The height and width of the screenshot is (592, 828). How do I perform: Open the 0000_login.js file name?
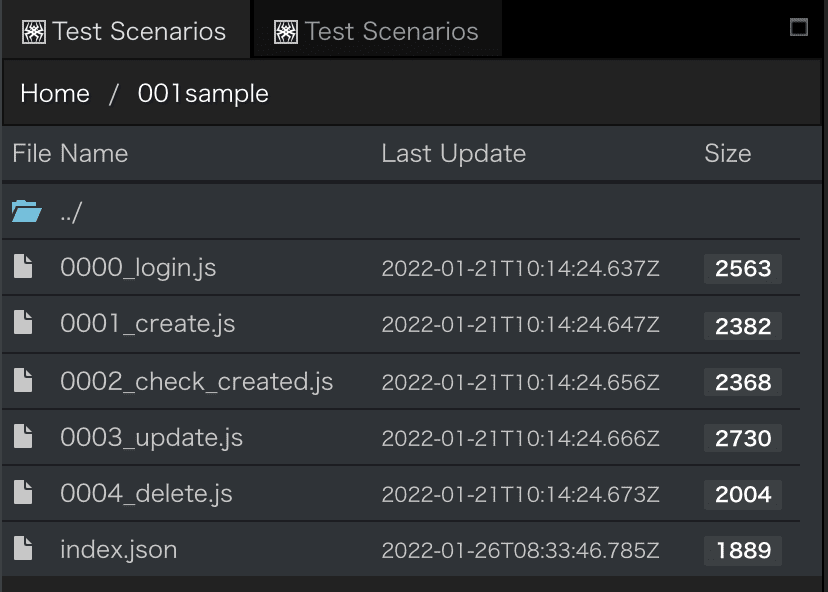pyautogui.click(x=138, y=267)
